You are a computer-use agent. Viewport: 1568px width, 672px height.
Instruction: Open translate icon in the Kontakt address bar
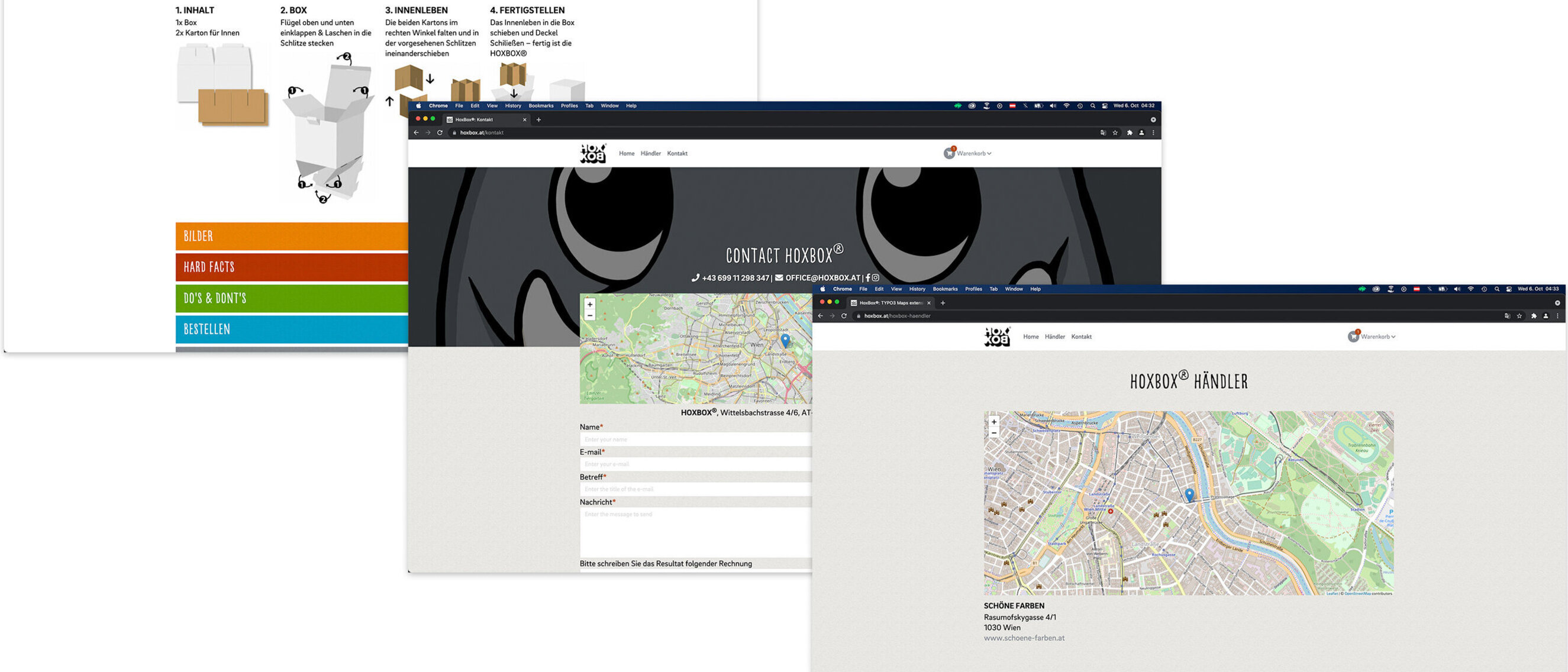coord(1103,133)
